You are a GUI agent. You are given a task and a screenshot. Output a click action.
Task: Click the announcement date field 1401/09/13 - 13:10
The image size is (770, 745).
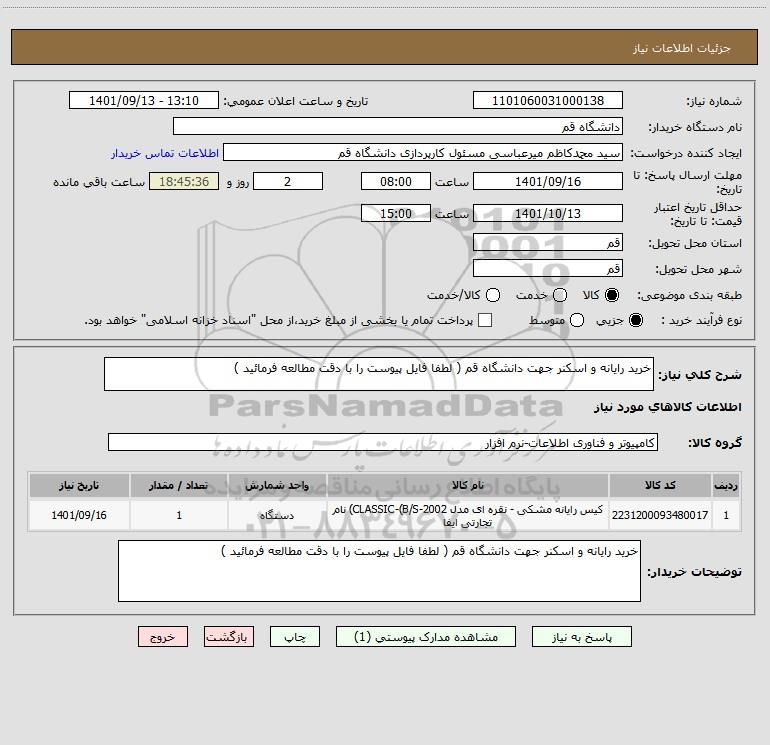(144, 101)
